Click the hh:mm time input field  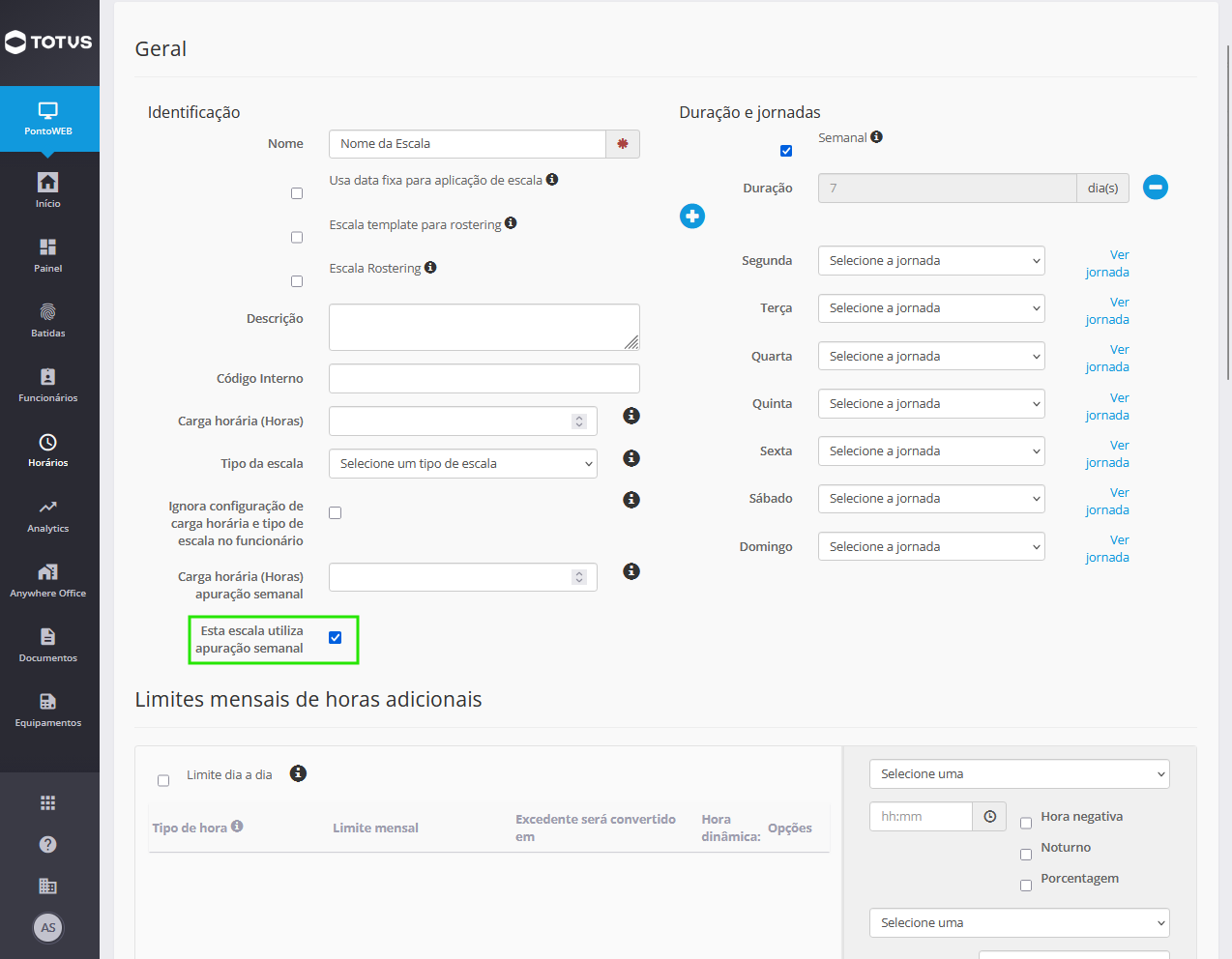pos(921,817)
